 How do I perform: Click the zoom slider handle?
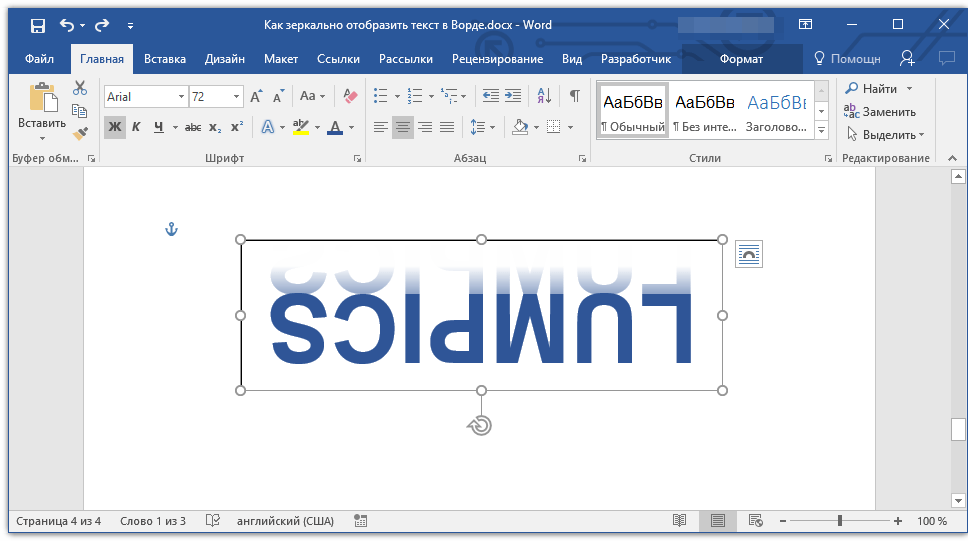840,521
